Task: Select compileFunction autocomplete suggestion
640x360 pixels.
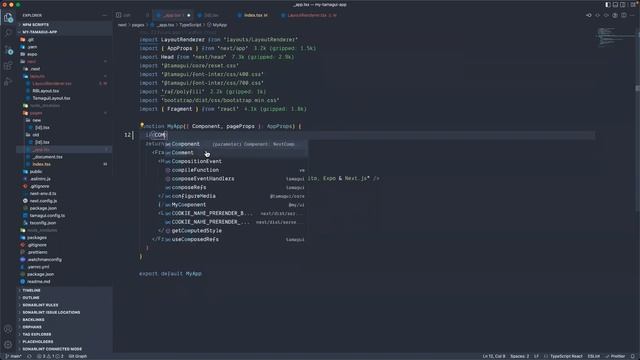Action: coord(236,170)
